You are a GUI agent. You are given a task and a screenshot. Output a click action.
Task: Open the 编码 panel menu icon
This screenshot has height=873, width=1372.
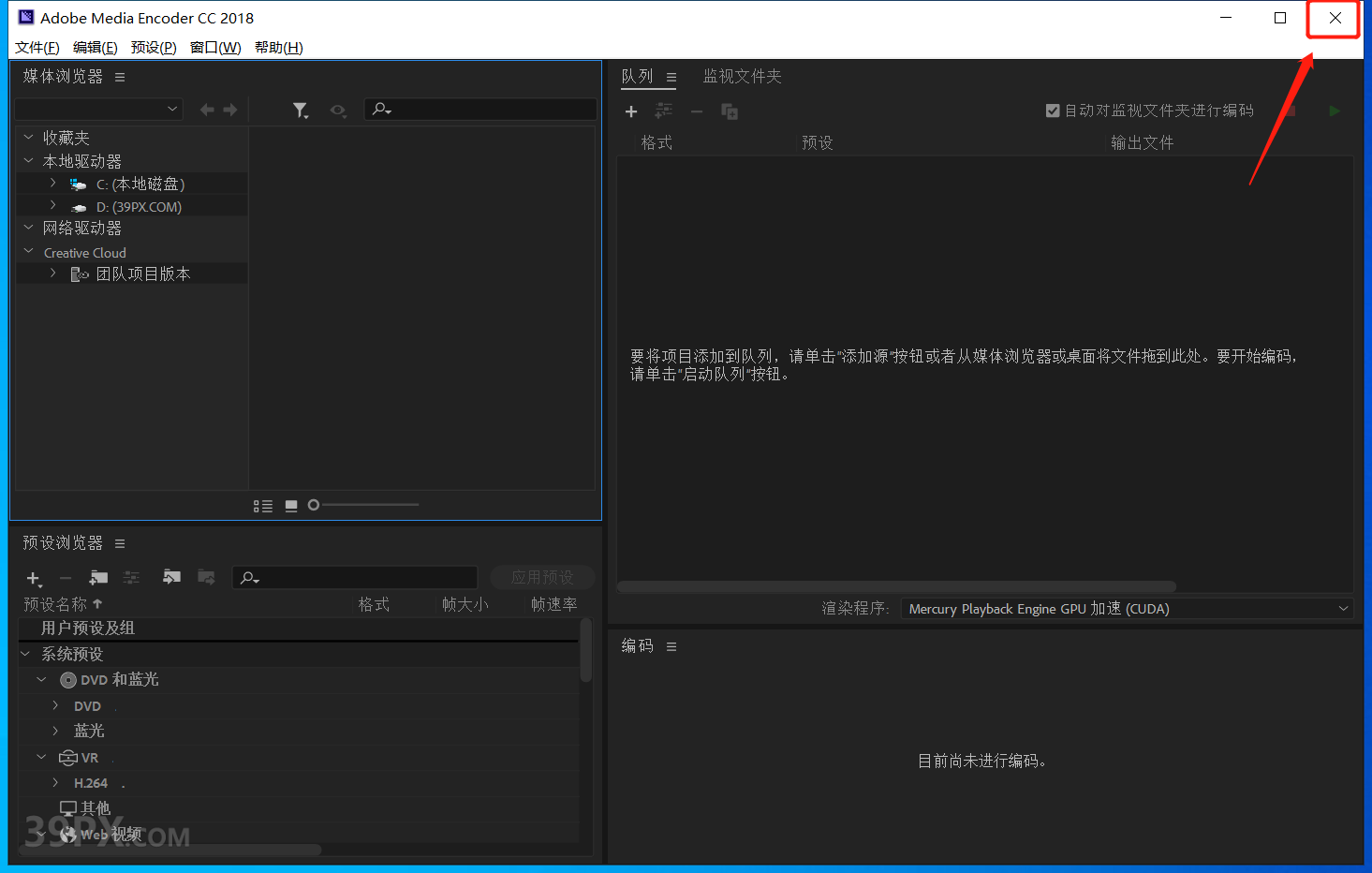pos(671,647)
